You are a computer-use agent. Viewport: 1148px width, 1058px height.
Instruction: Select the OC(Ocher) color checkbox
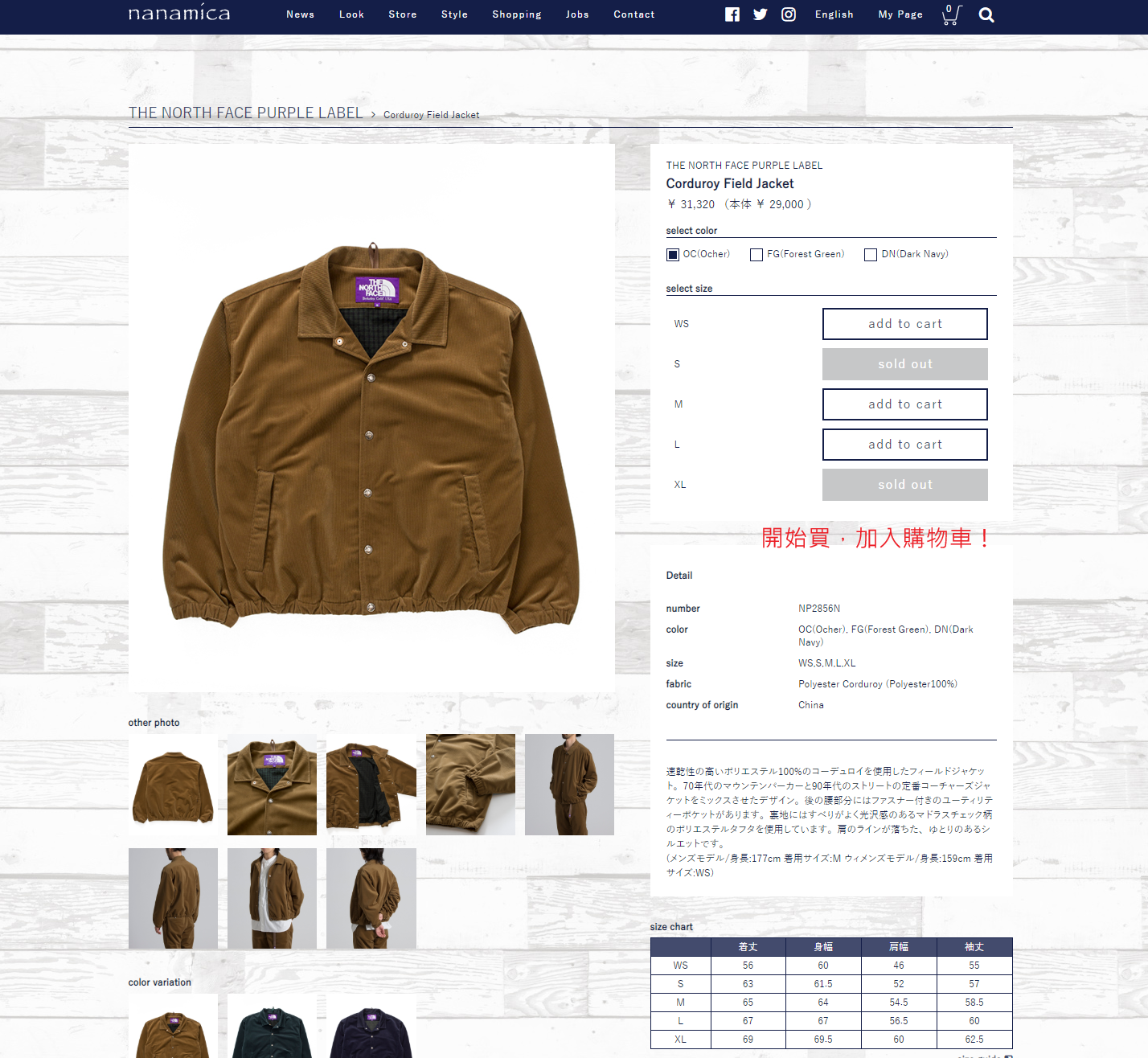673,255
